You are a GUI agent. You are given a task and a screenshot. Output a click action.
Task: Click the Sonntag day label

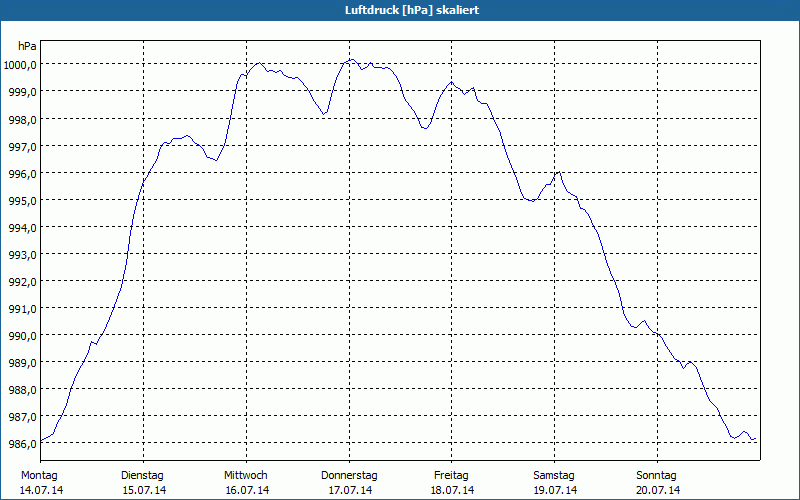pyautogui.click(x=656, y=476)
